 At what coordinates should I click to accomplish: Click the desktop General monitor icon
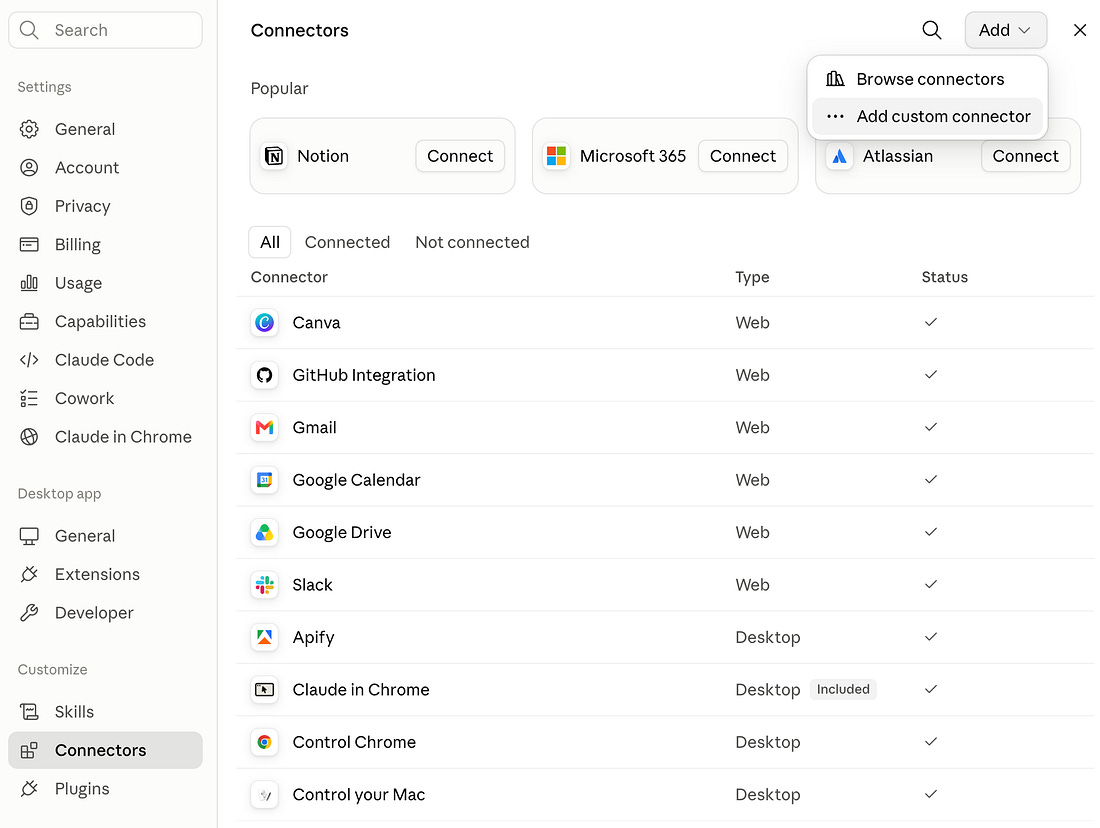point(29,536)
